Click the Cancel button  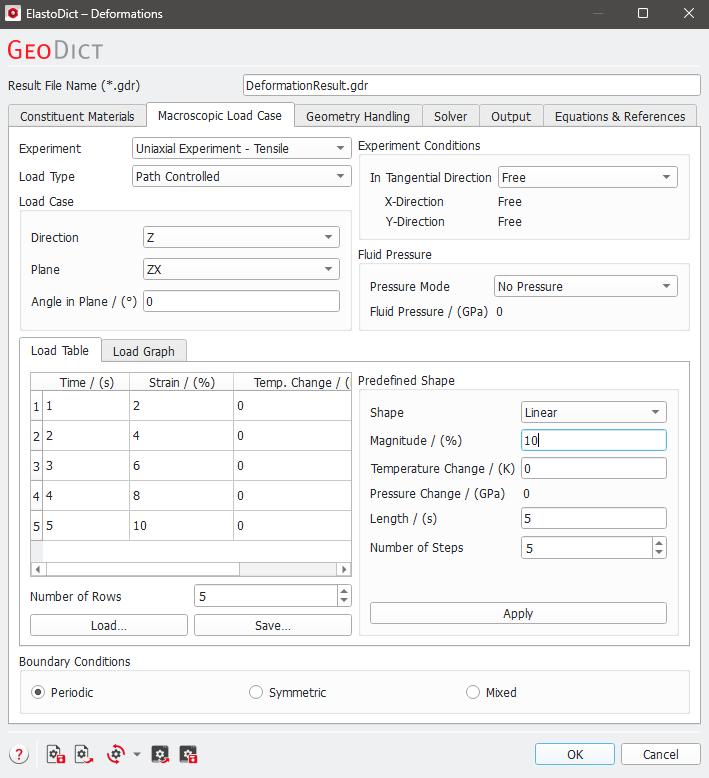(660, 754)
